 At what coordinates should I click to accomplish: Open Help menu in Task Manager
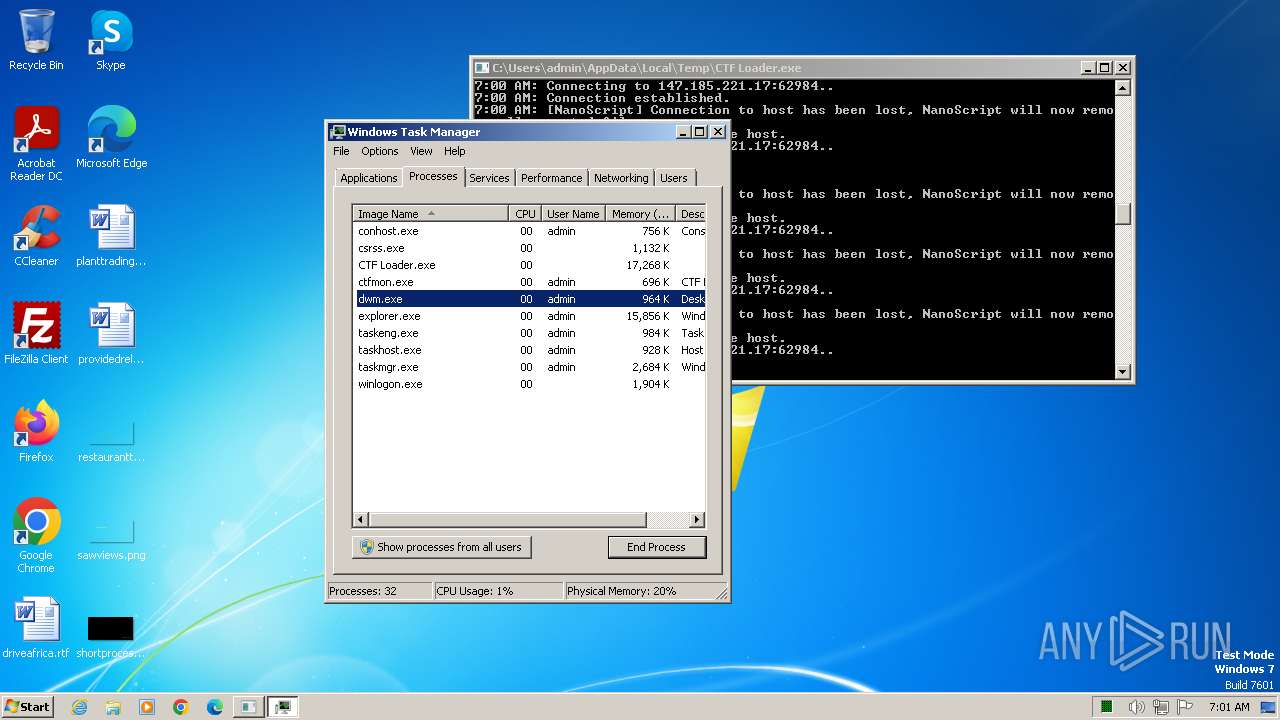point(454,151)
